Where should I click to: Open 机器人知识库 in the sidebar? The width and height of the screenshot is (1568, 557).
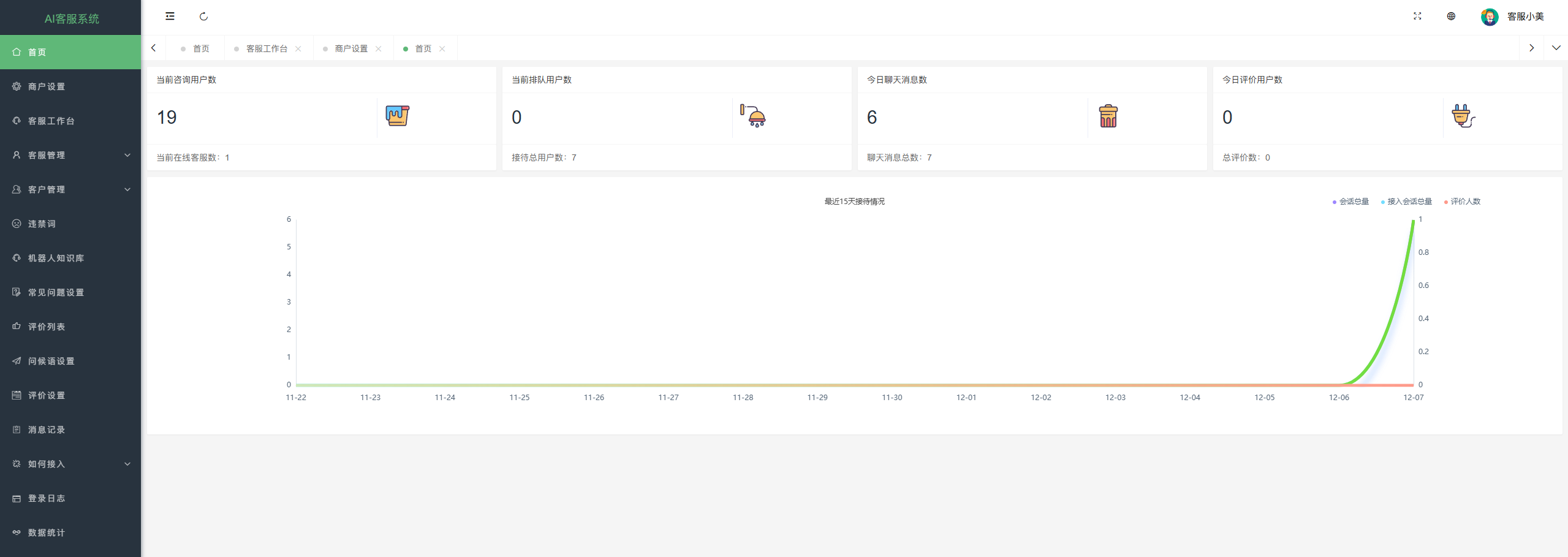click(70, 258)
